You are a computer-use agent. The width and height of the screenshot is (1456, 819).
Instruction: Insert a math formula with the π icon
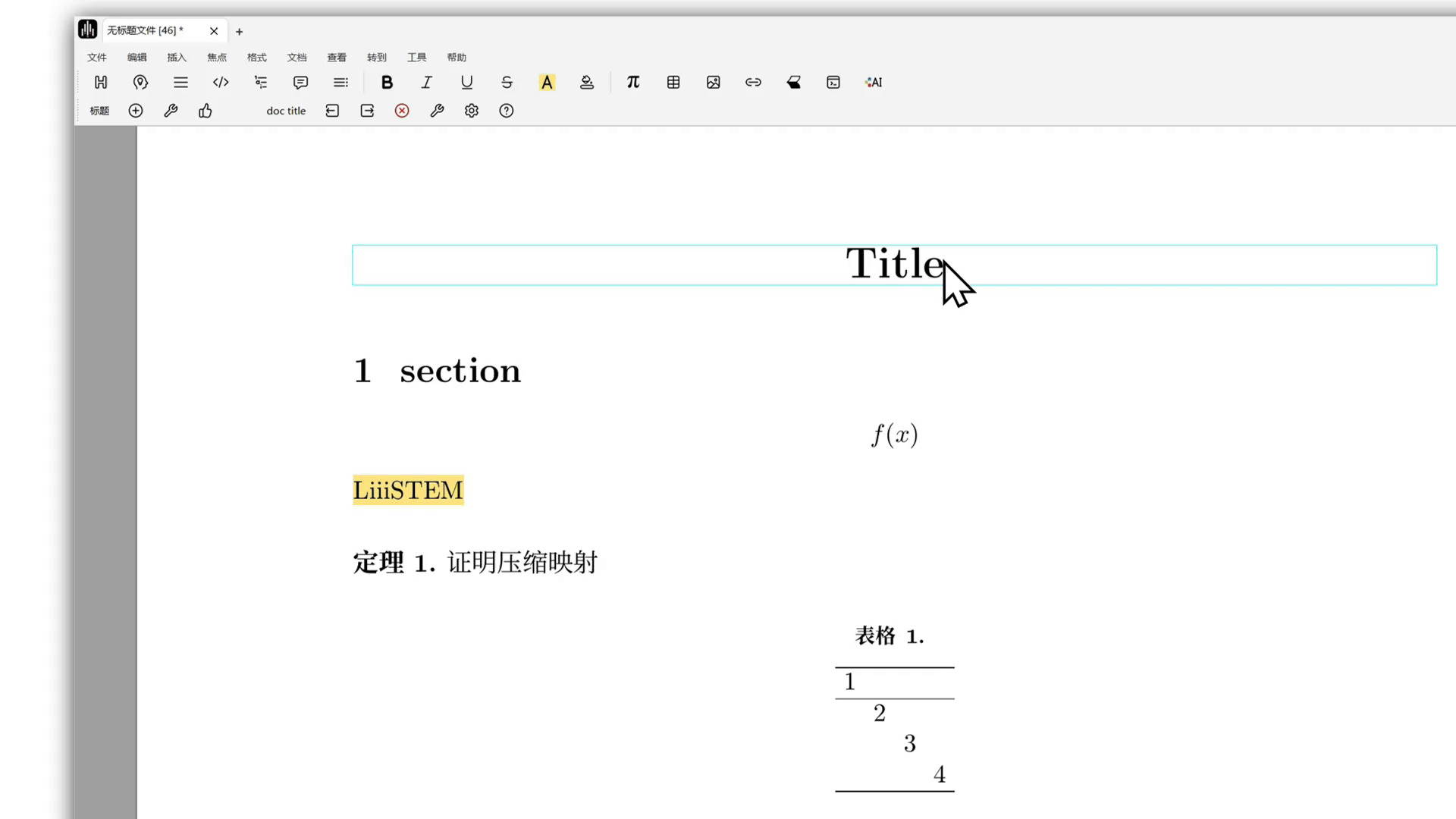tap(633, 82)
